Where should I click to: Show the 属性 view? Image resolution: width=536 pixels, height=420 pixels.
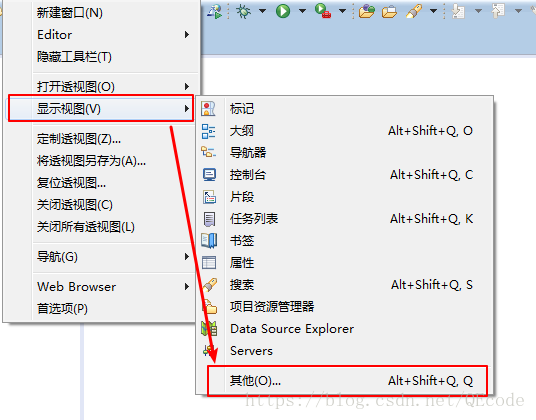point(345,262)
